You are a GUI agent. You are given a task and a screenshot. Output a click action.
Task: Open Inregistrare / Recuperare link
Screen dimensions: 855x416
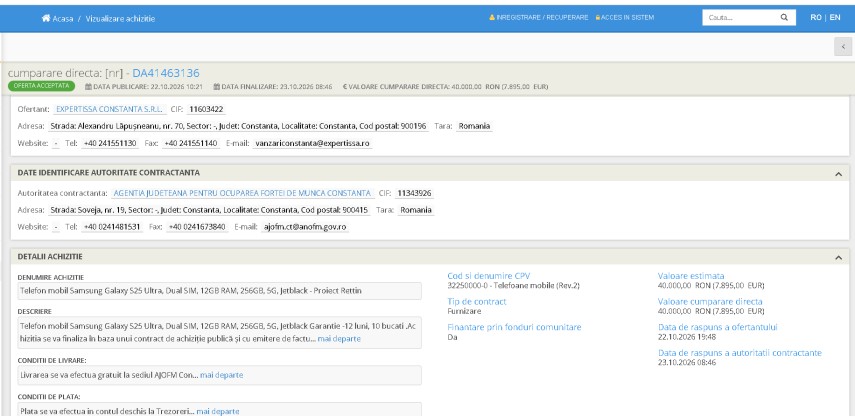(539, 17)
